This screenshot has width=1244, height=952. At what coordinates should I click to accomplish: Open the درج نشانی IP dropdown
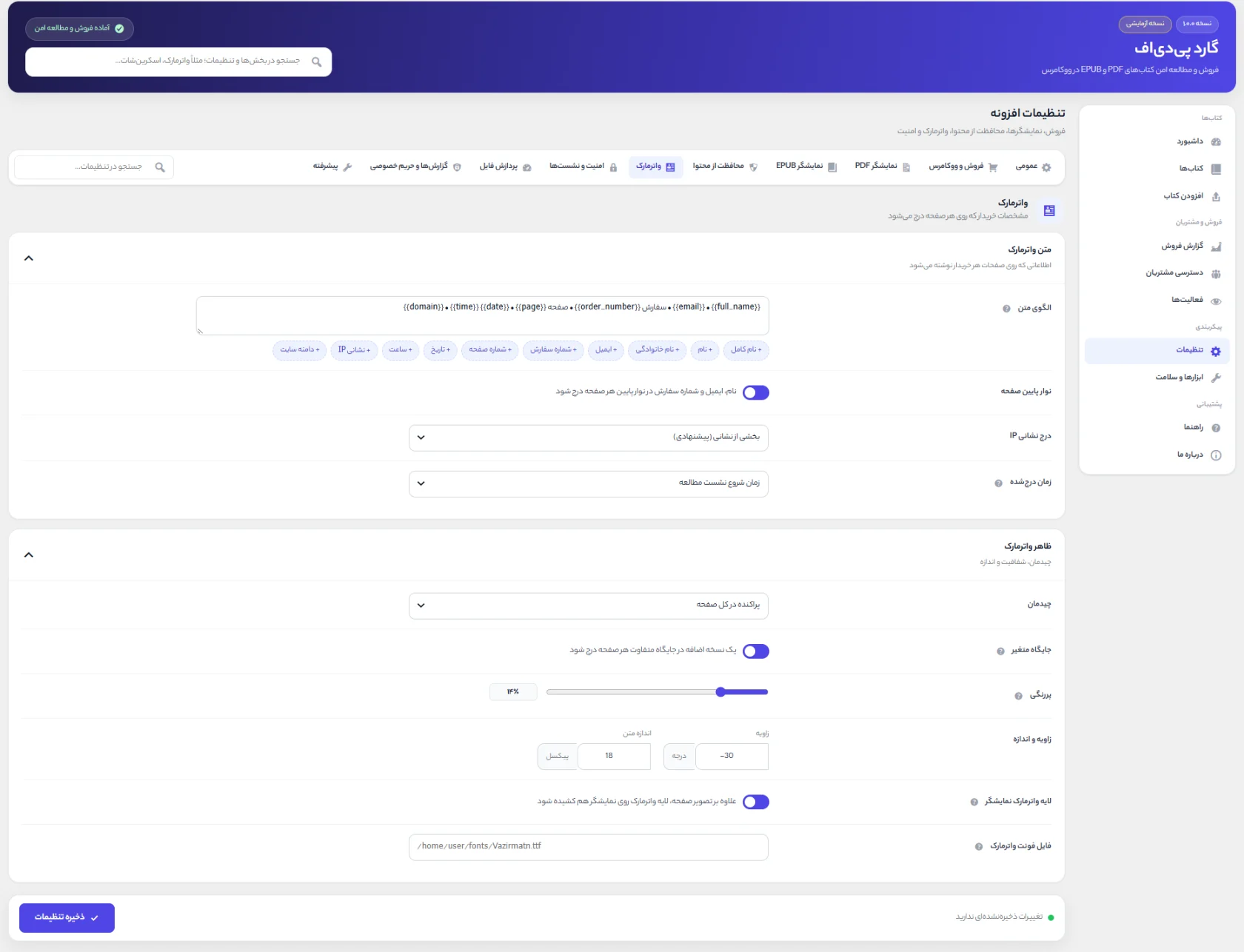tap(589, 438)
